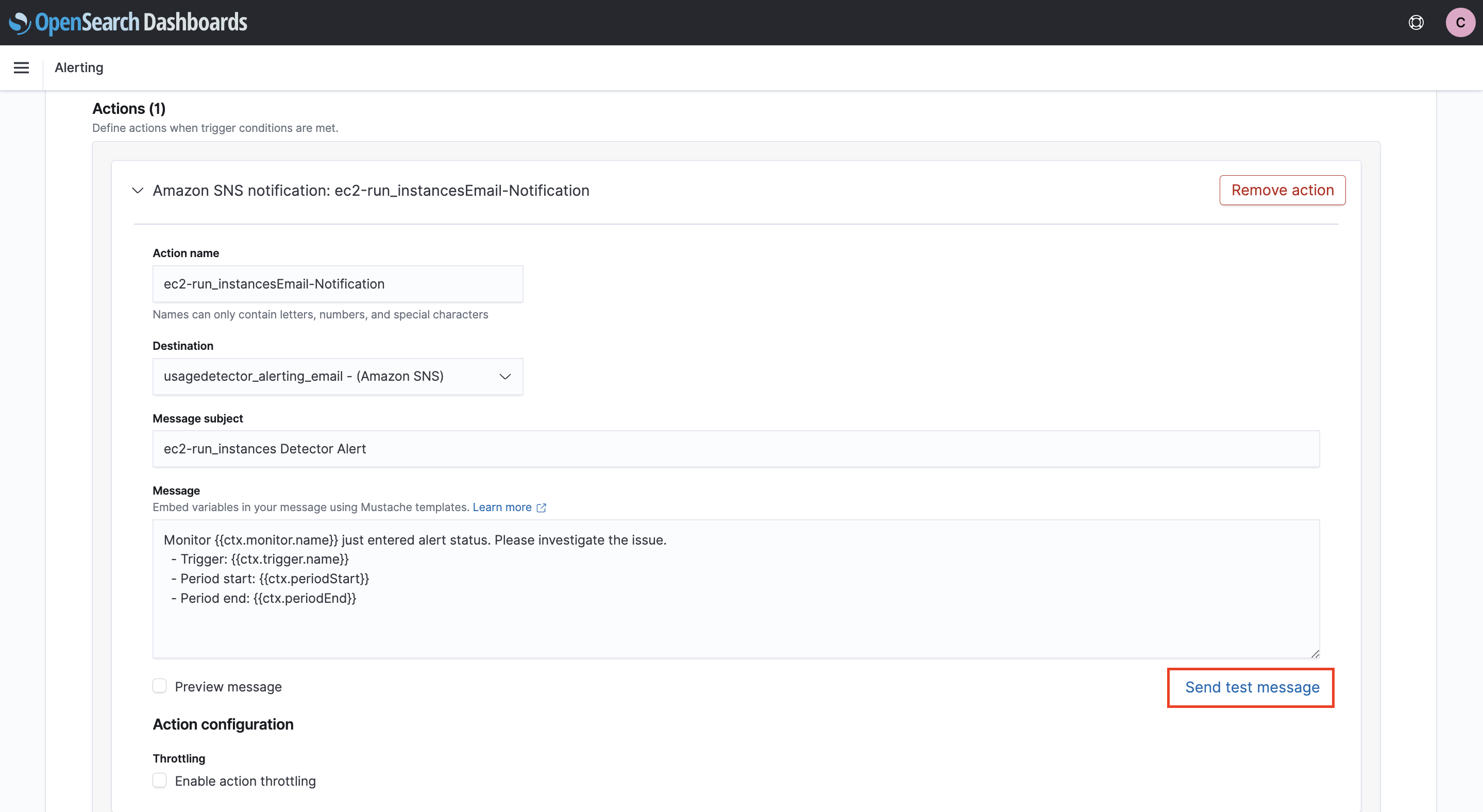Screen dimensions: 1483x812
Task: Click the Remove action button
Action: [x=1282, y=190]
